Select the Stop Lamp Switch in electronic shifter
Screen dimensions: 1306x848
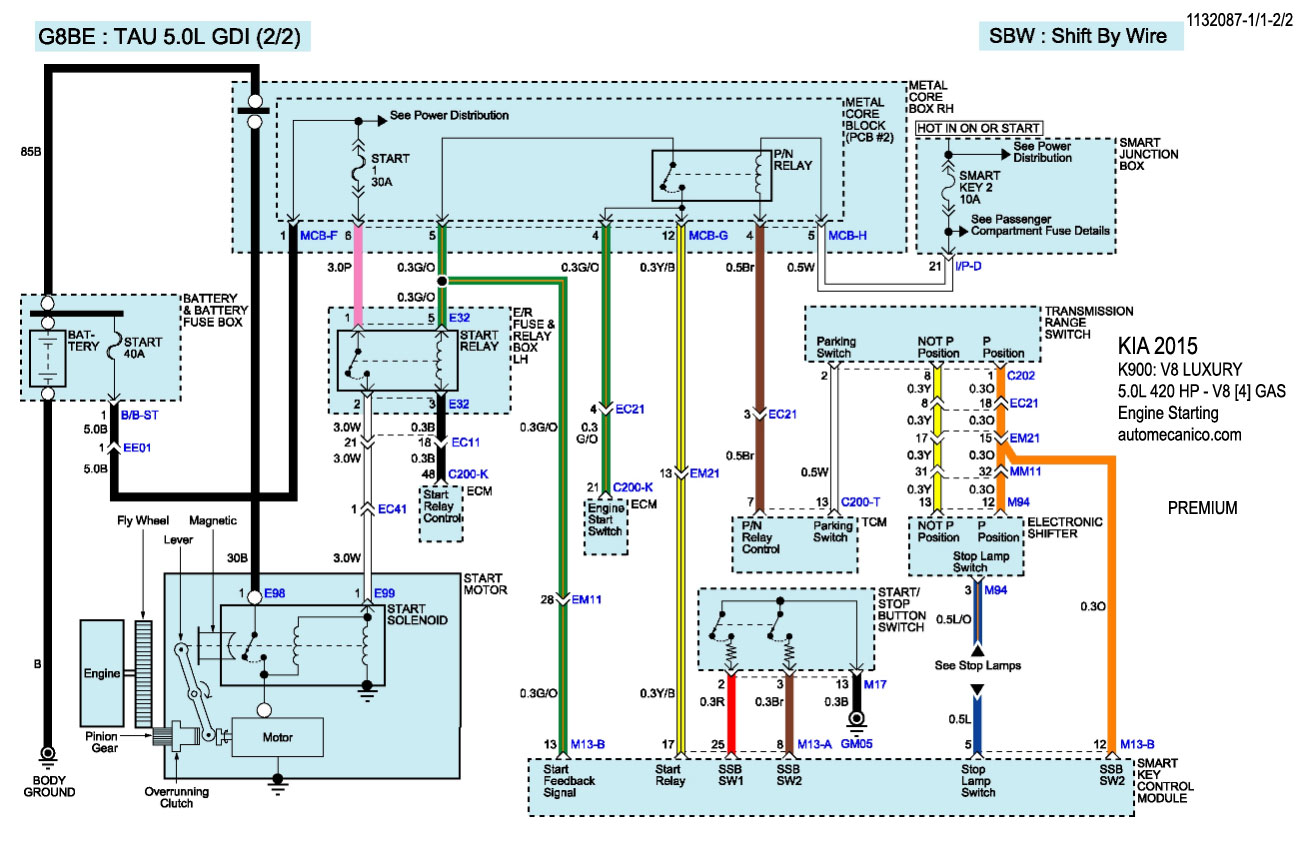pos(966,561)
